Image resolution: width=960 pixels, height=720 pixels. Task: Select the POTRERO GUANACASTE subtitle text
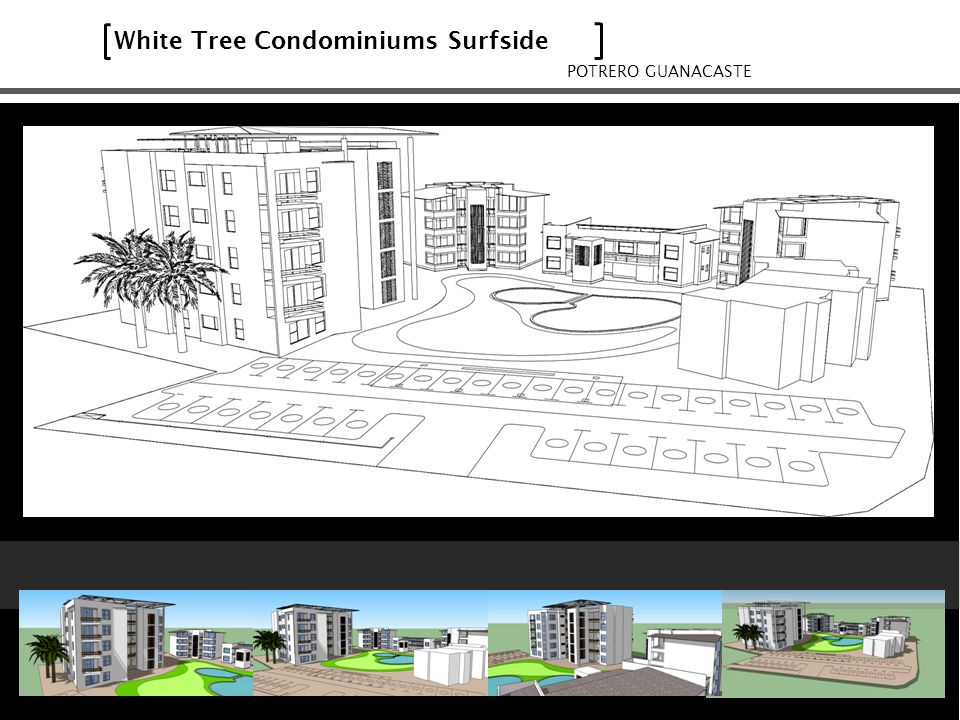(x=659, y=71)
